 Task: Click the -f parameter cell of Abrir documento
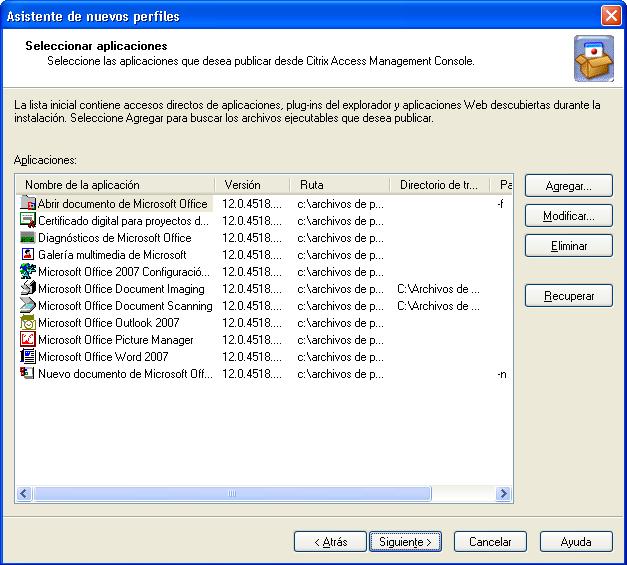coord(501,204)
